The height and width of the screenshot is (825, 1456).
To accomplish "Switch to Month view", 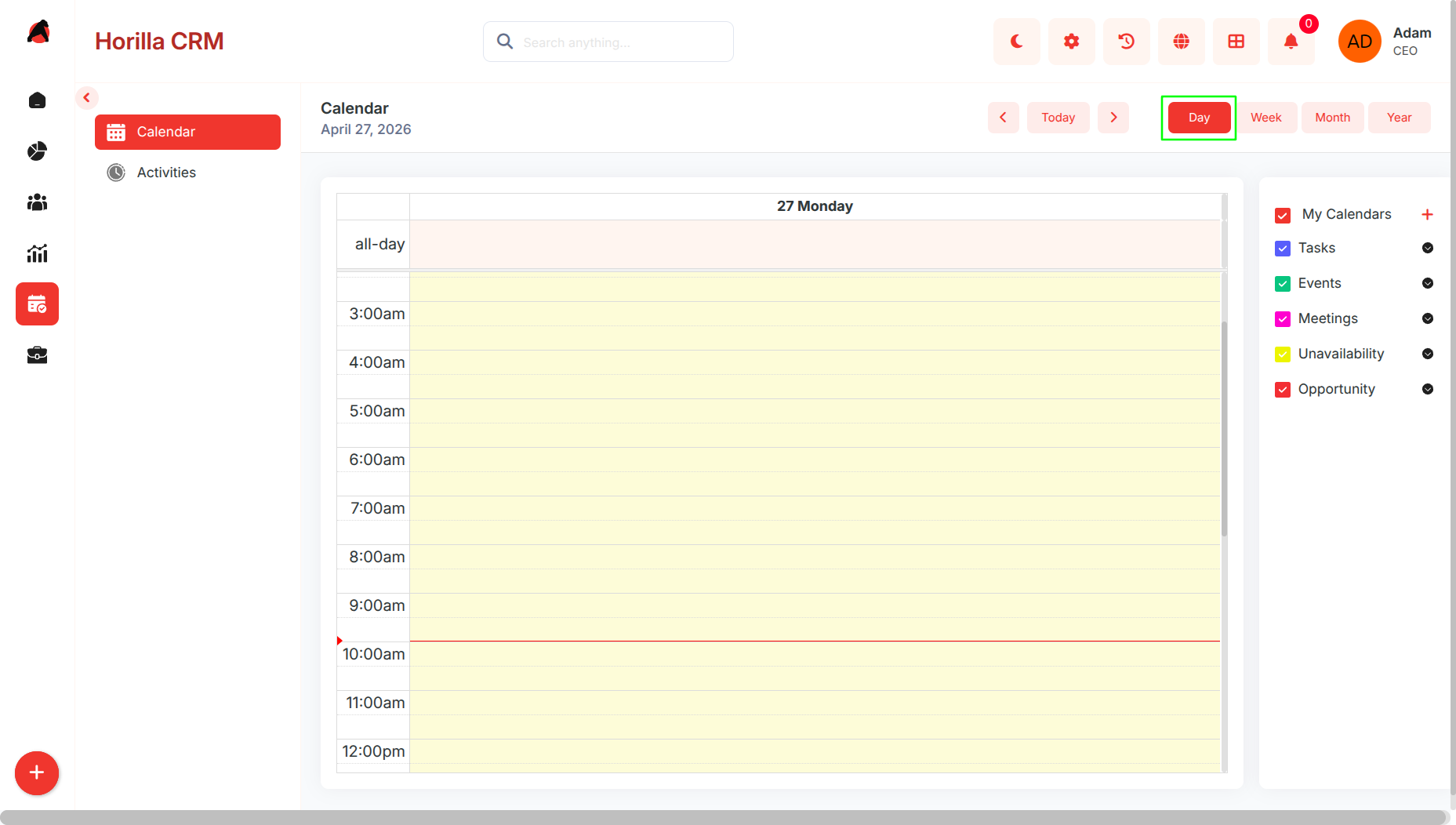I will (x=1333, y=118).
